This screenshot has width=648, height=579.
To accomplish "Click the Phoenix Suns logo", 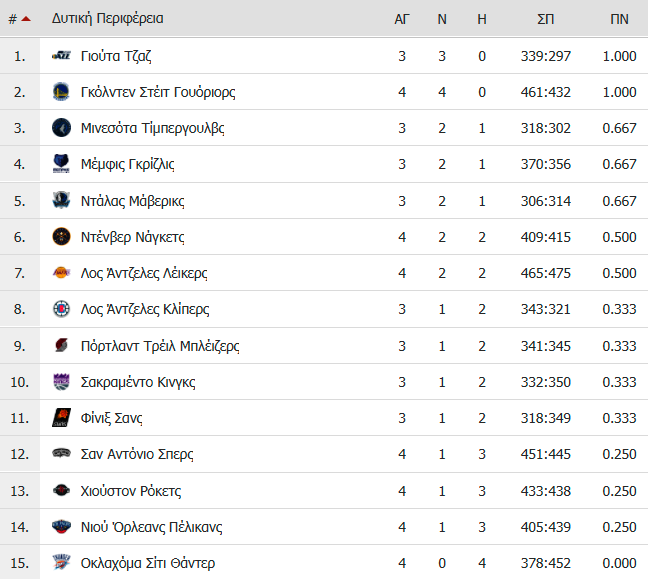I will (61, 417).
